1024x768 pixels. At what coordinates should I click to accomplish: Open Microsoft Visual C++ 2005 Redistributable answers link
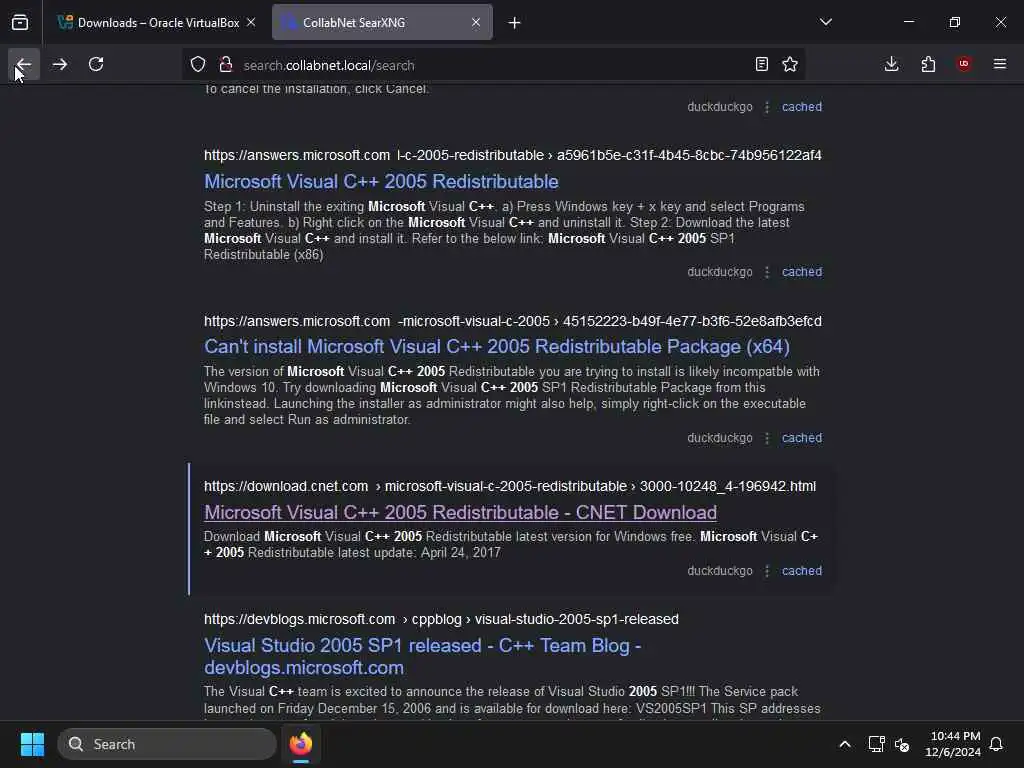pos(381,182)
